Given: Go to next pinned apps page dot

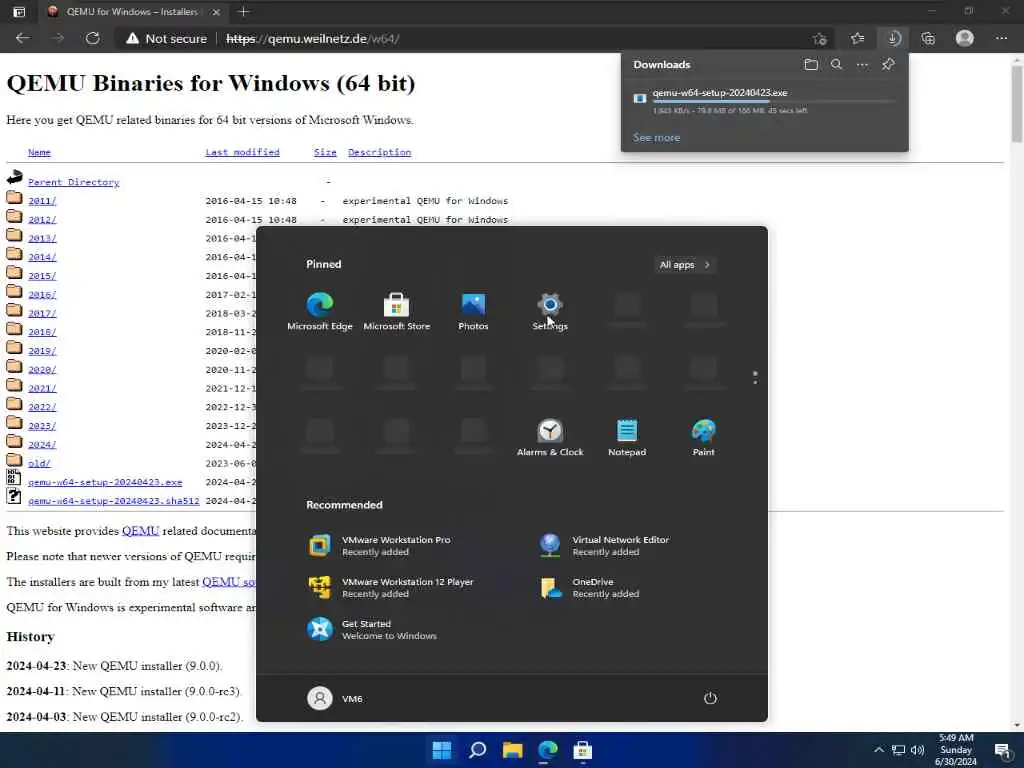Looking at the screenshot, I should (x=755, y=382).
